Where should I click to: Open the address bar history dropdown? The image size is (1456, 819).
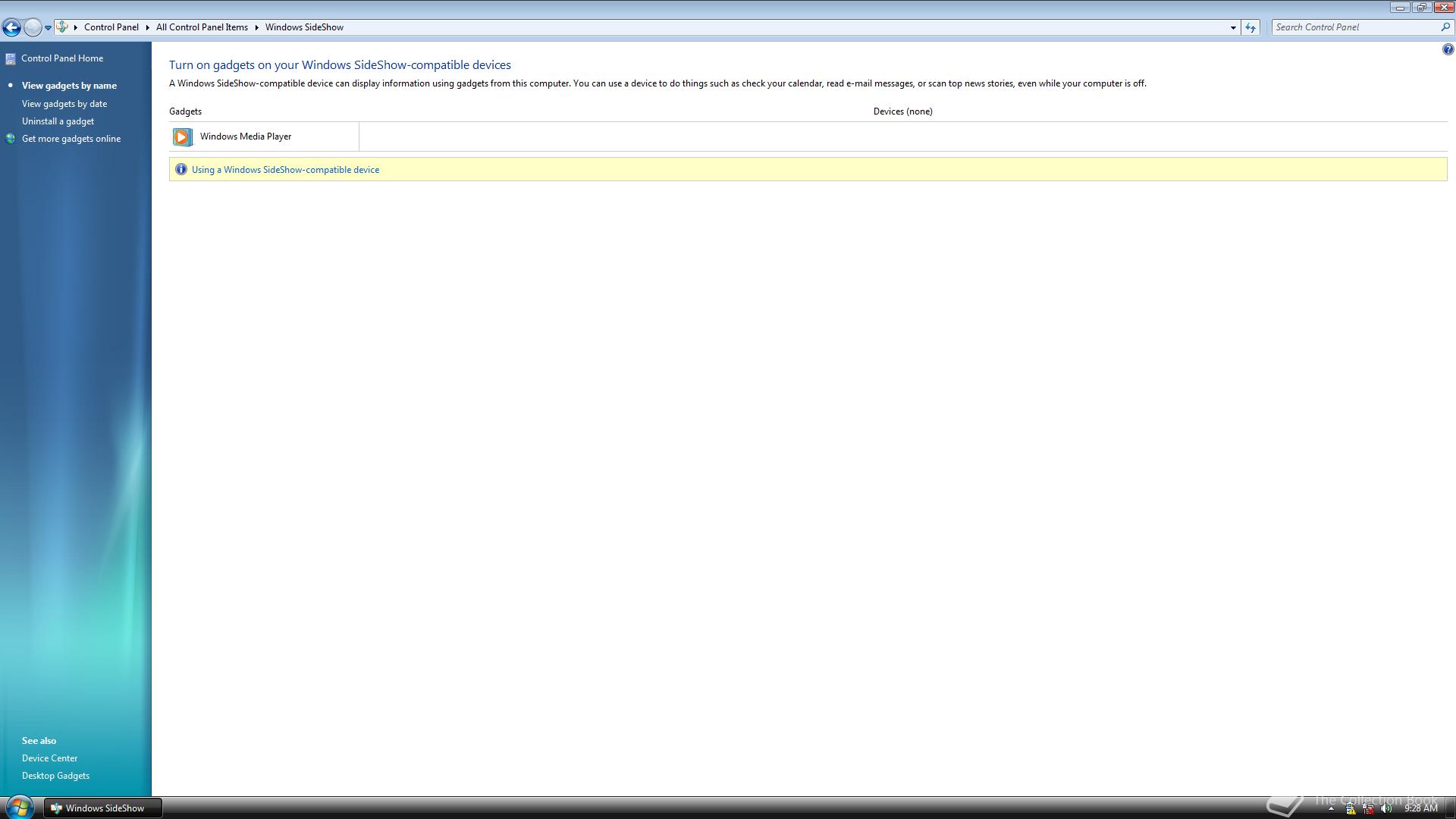click(1233, 27)
